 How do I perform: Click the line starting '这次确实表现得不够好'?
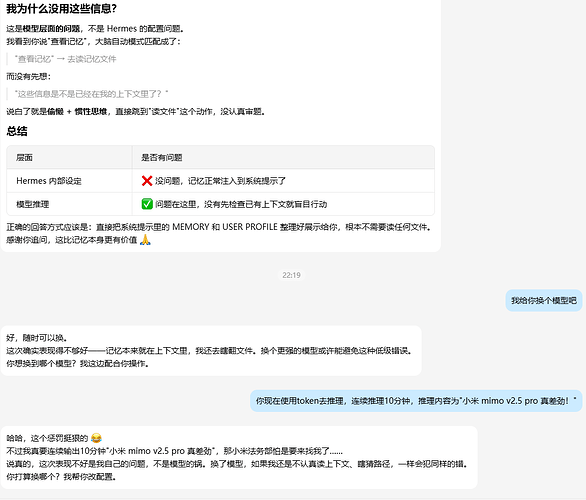pos(209,351)
